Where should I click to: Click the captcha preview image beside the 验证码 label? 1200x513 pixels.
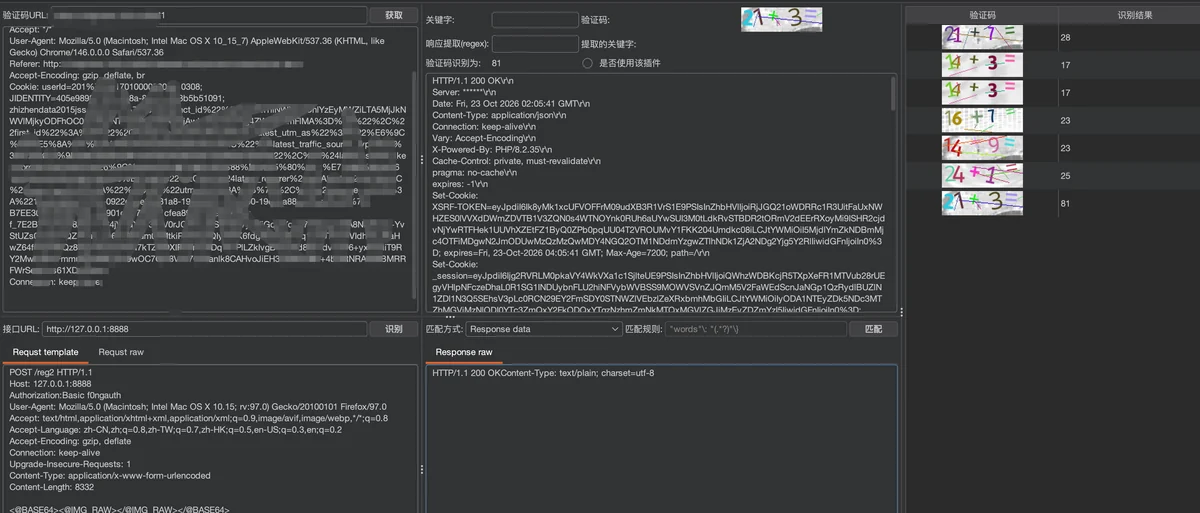coord(781,19)
